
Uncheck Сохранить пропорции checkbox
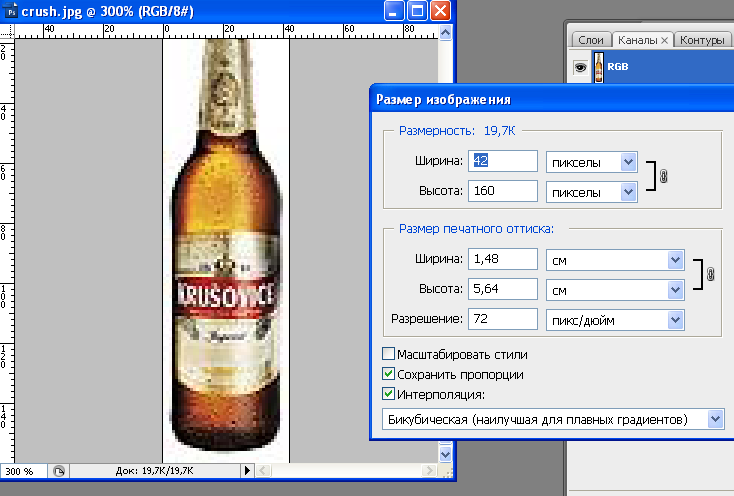[x=388, y=374]
